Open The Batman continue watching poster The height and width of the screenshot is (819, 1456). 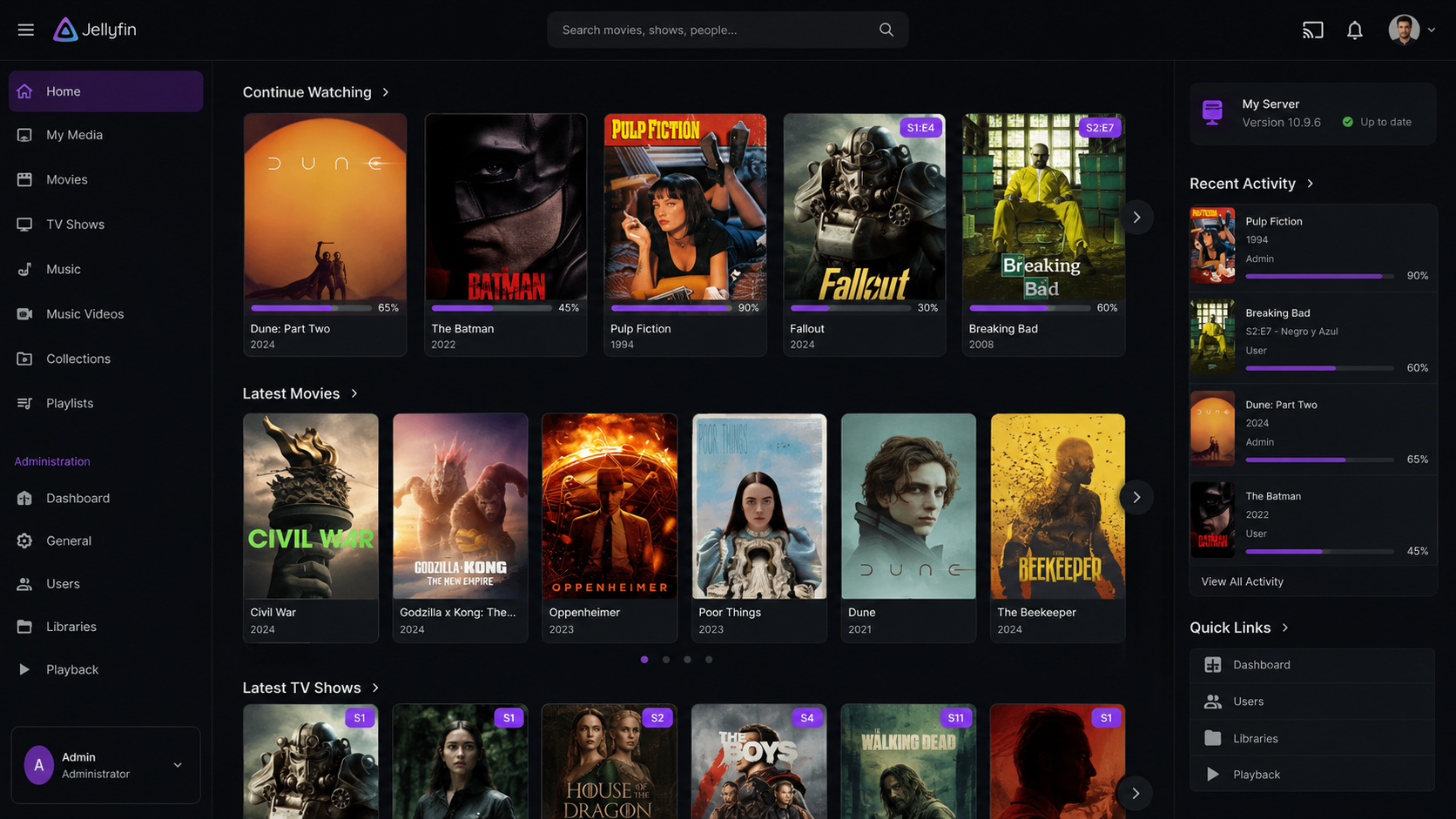click(506, 207)
